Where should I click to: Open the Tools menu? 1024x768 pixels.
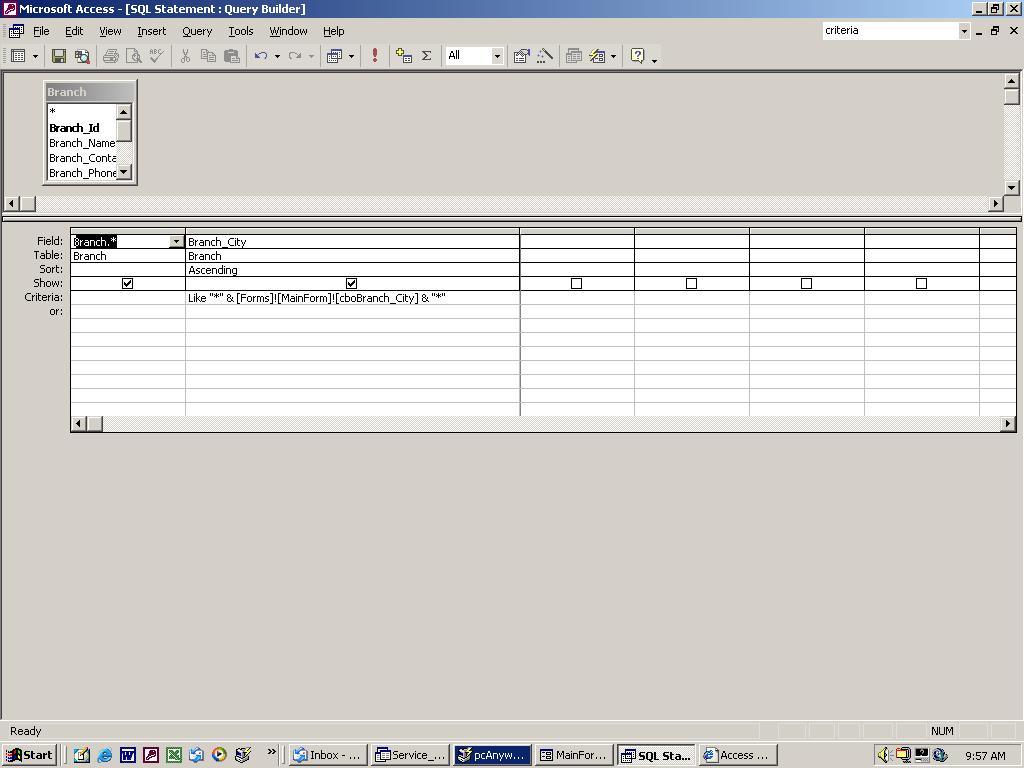coord(240,31)
